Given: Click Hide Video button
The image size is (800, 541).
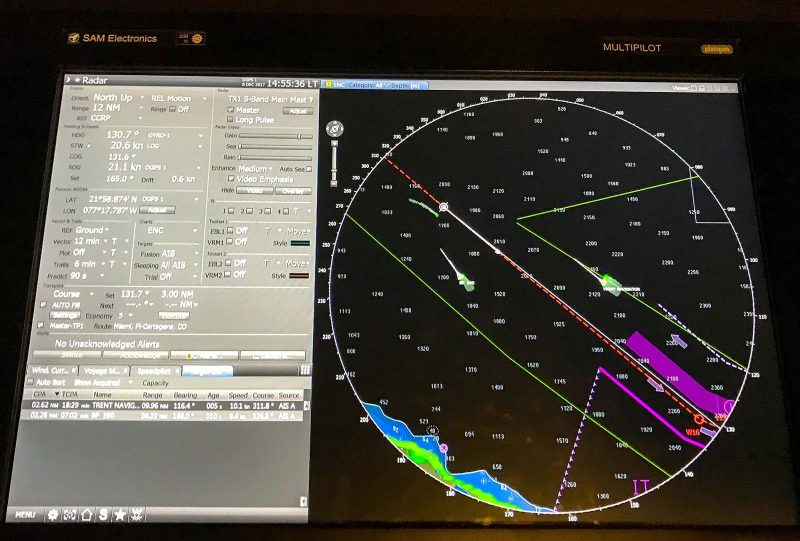Looking at the screenshot, I should (255, 190).
